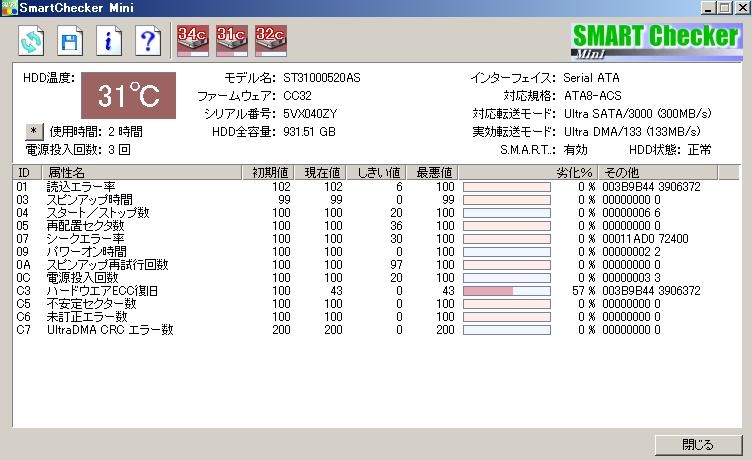Click the Serial ATA interface value
Viewport: 752px width, 460px height.
click(591, 78)
